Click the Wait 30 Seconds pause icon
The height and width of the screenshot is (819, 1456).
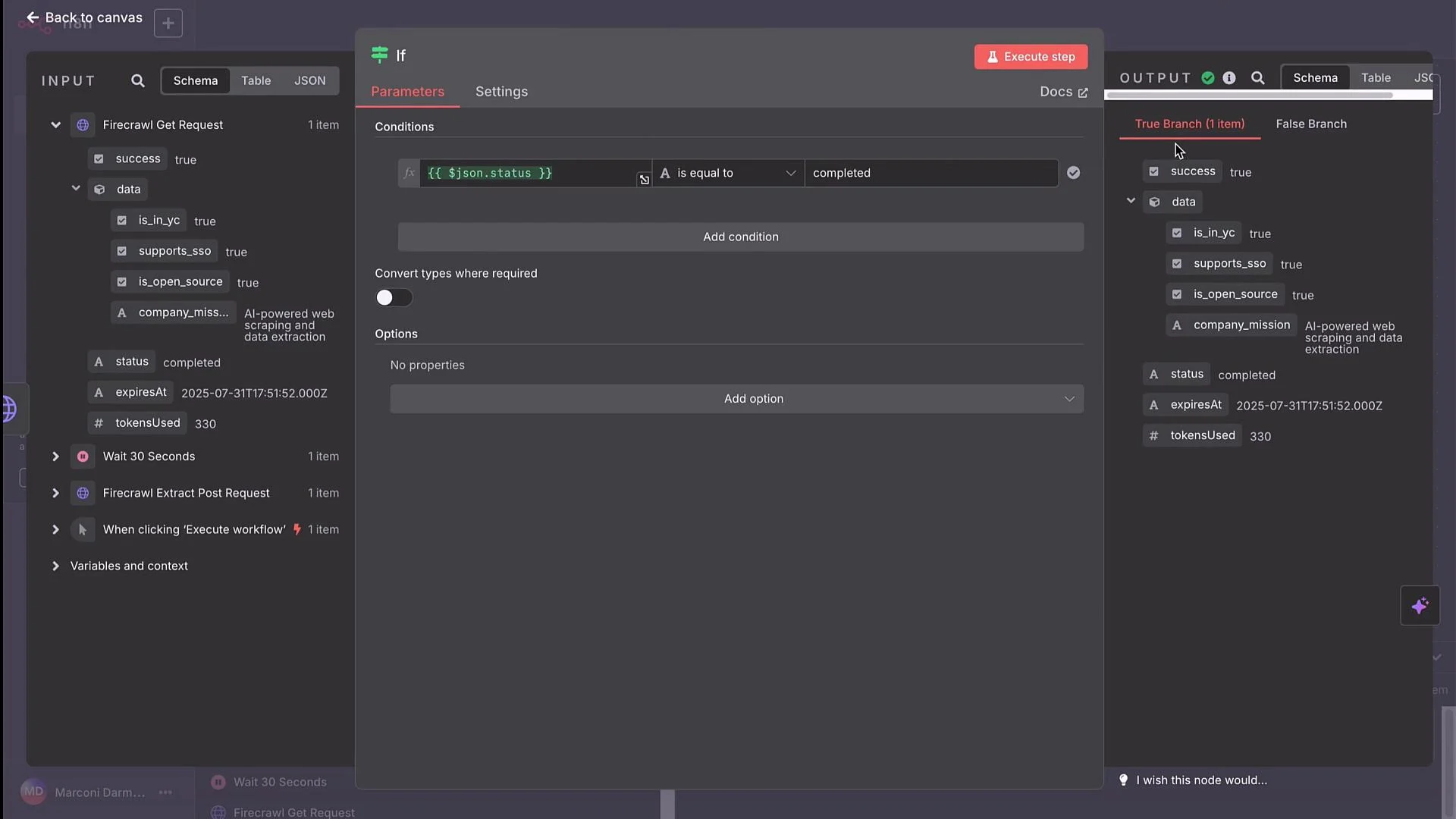(83, 457)
